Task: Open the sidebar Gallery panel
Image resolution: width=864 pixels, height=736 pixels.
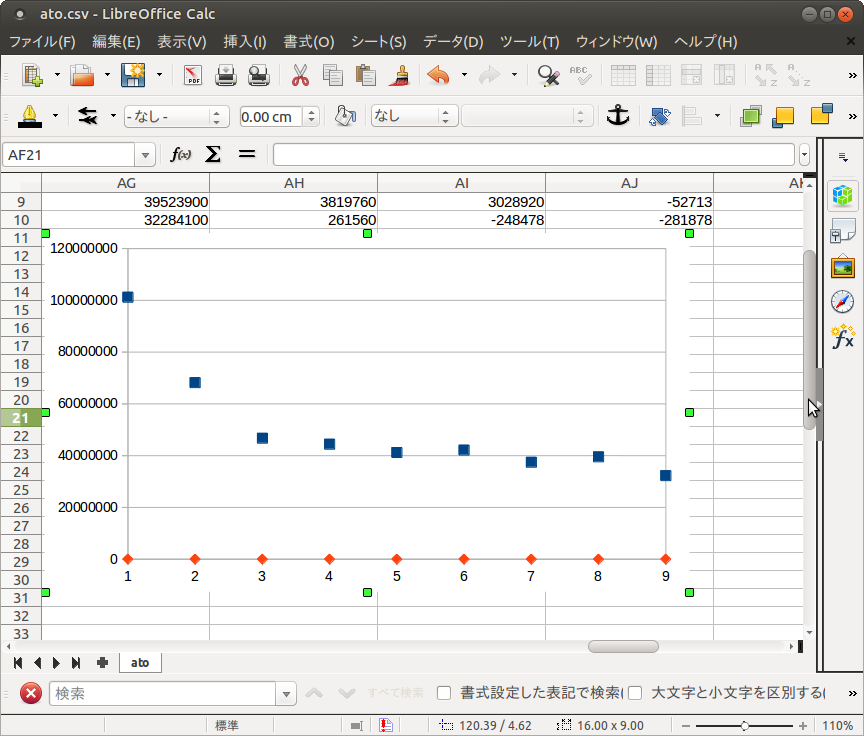Action: [x=843, y=267]
